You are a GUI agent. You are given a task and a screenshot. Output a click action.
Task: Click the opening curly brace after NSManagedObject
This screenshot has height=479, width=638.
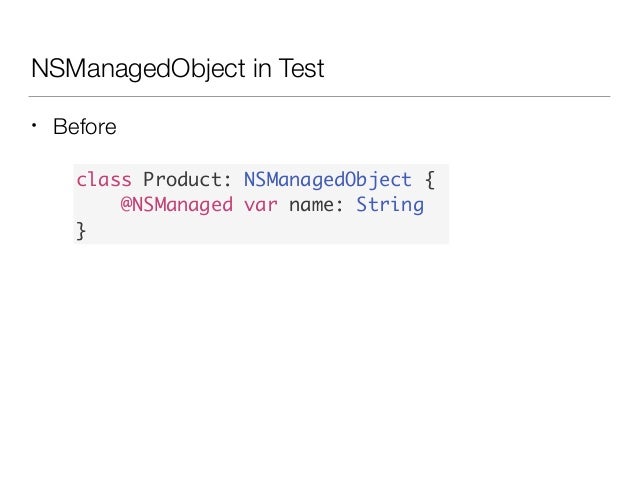coord(430,179)
